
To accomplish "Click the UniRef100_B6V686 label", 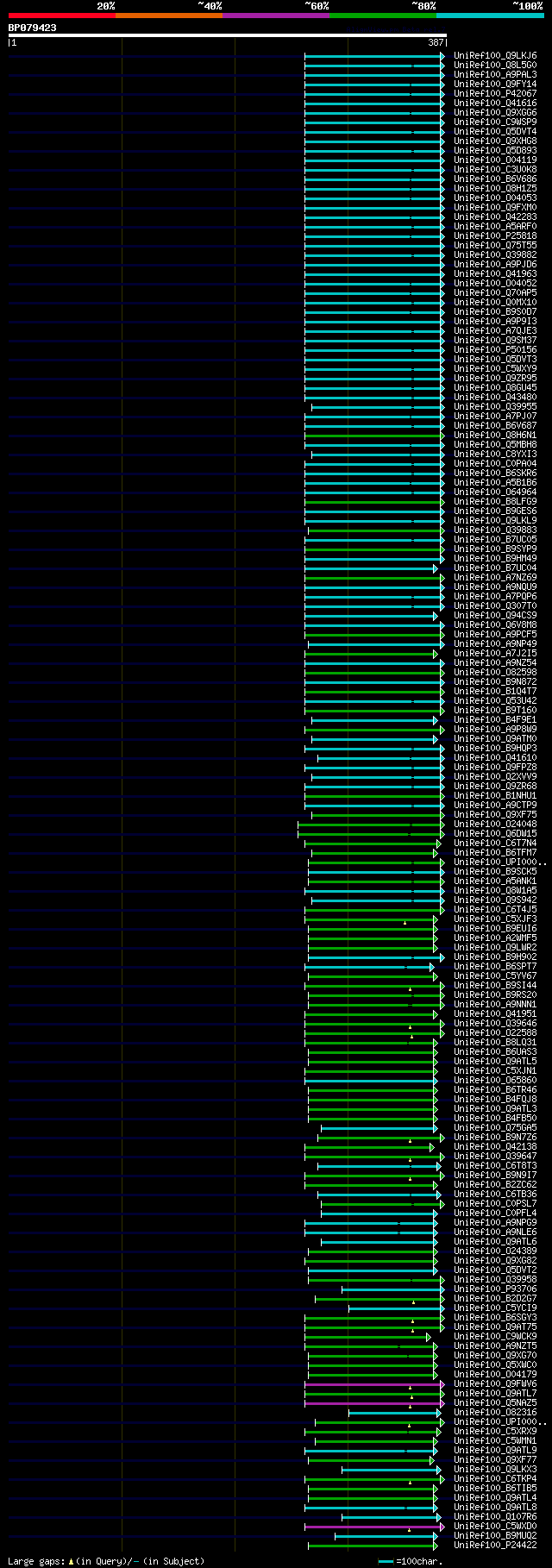I will point(495,179).
